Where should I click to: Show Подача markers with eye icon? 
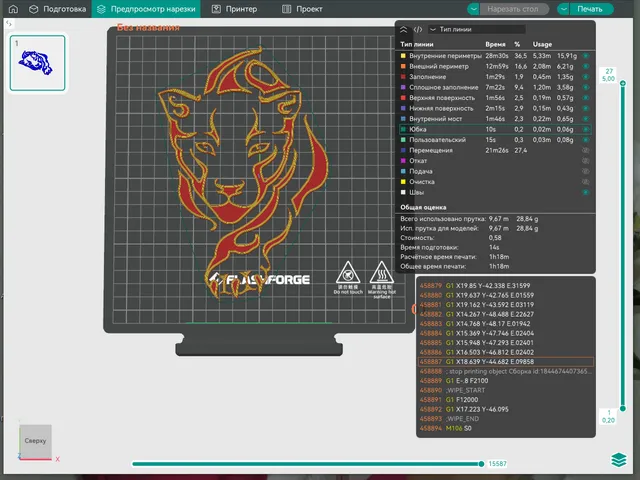click(x=586, y=171)
